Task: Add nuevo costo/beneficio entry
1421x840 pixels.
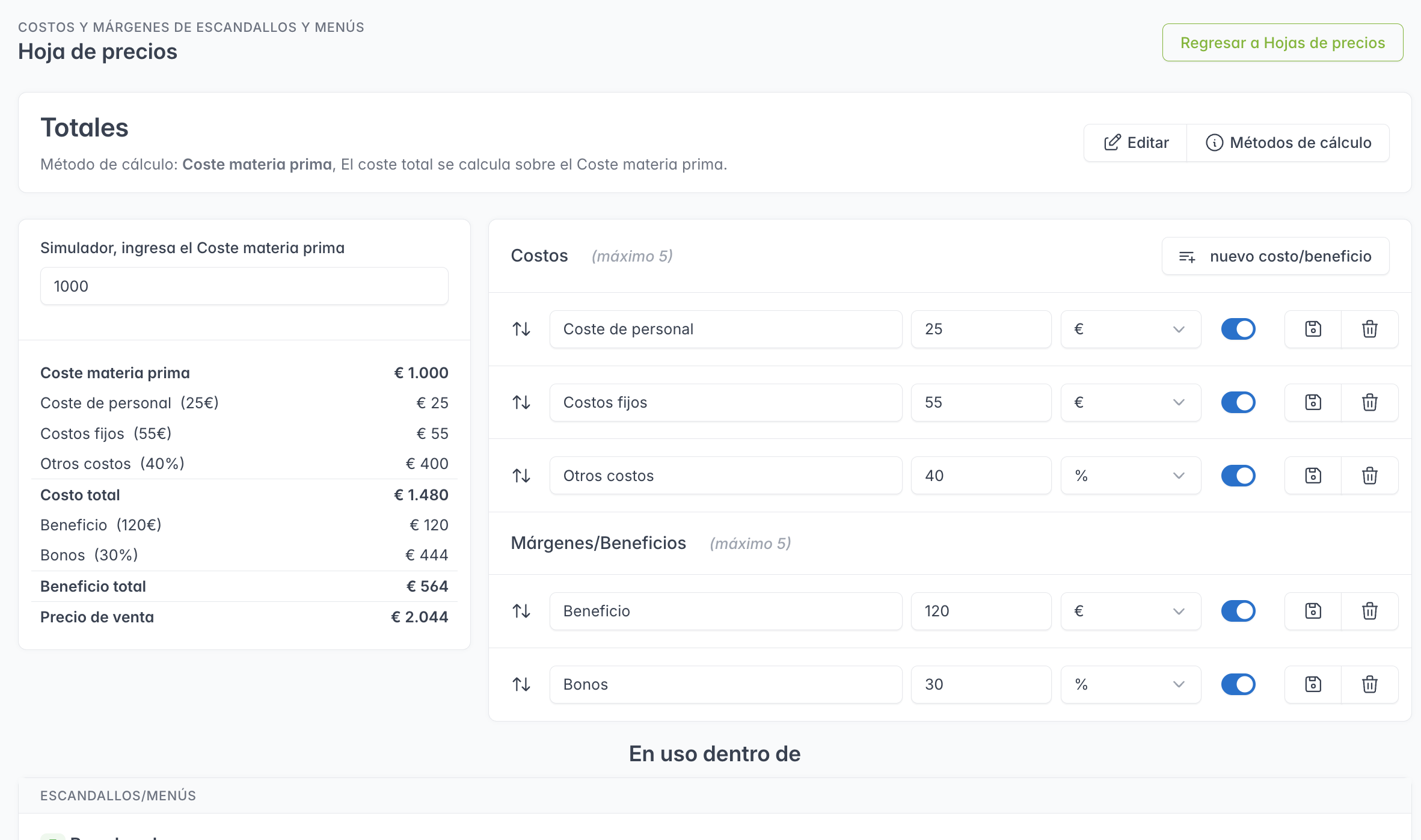Action: tap(1275, 256)
